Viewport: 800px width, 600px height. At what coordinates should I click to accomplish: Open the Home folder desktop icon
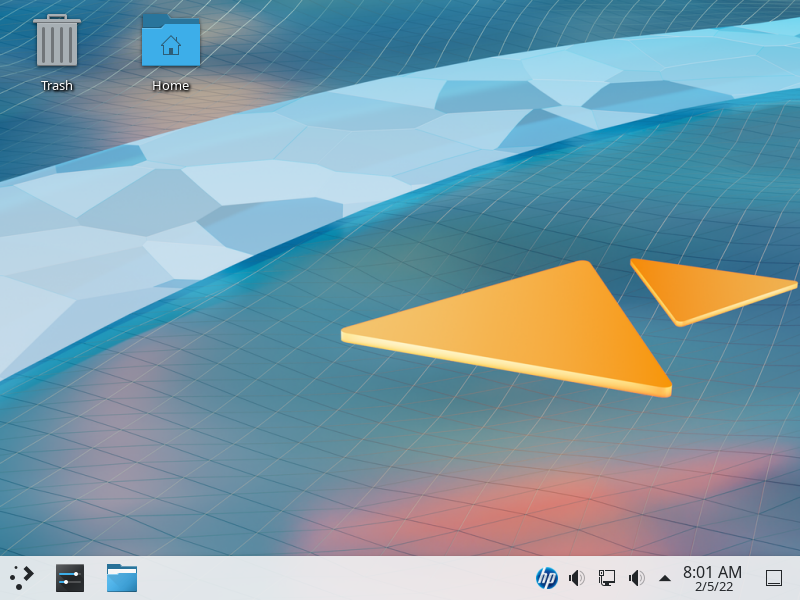(171, 42)
